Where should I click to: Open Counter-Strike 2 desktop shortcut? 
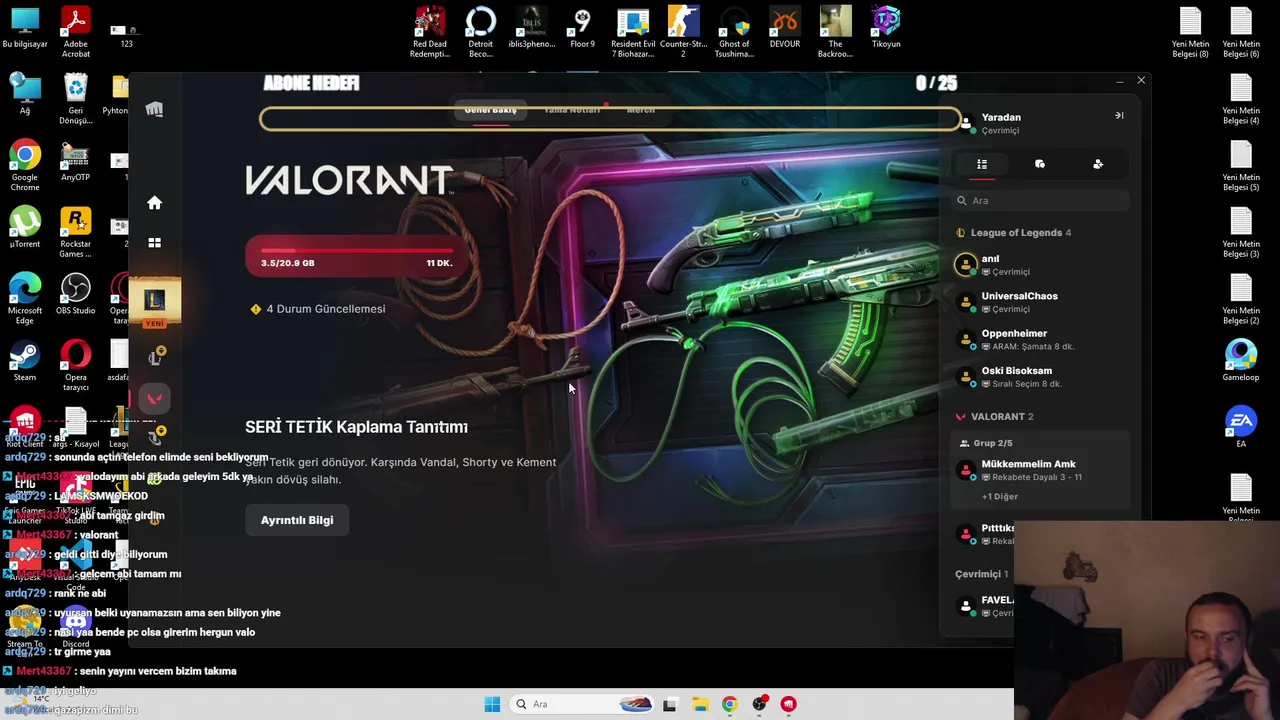(683, 32)
